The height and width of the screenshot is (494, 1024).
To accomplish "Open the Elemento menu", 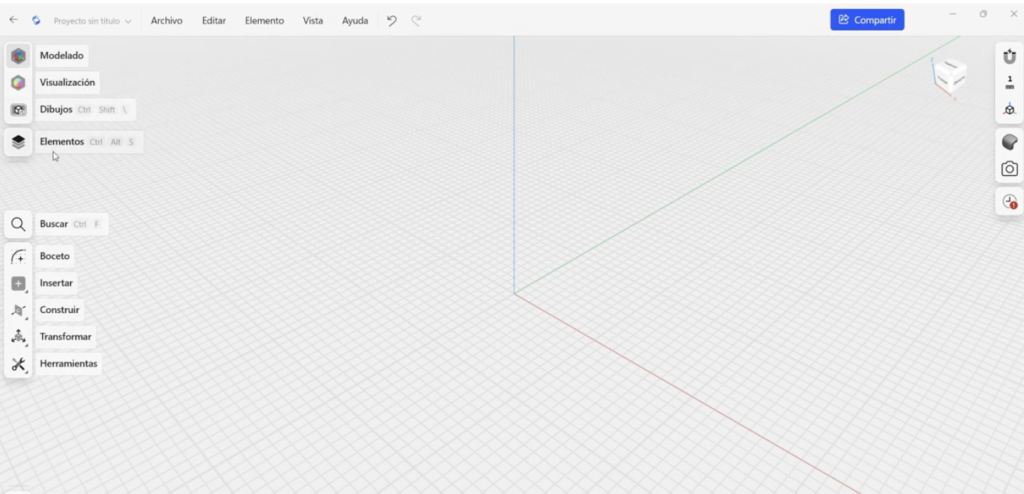I will point(264,20).
